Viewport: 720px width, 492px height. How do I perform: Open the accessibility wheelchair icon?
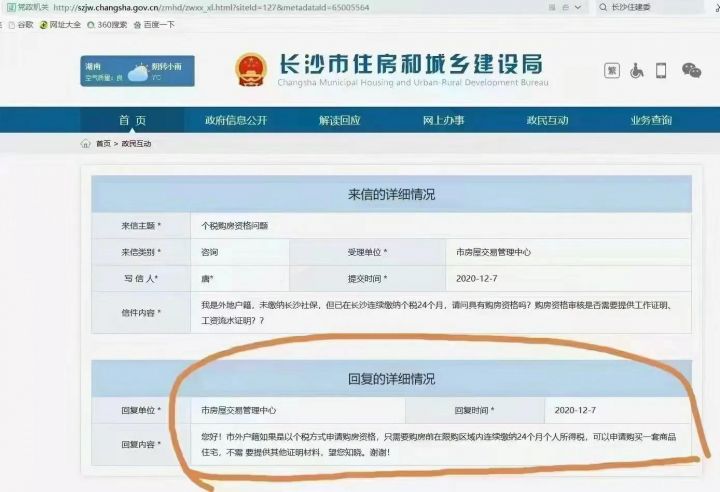(636, 70)
